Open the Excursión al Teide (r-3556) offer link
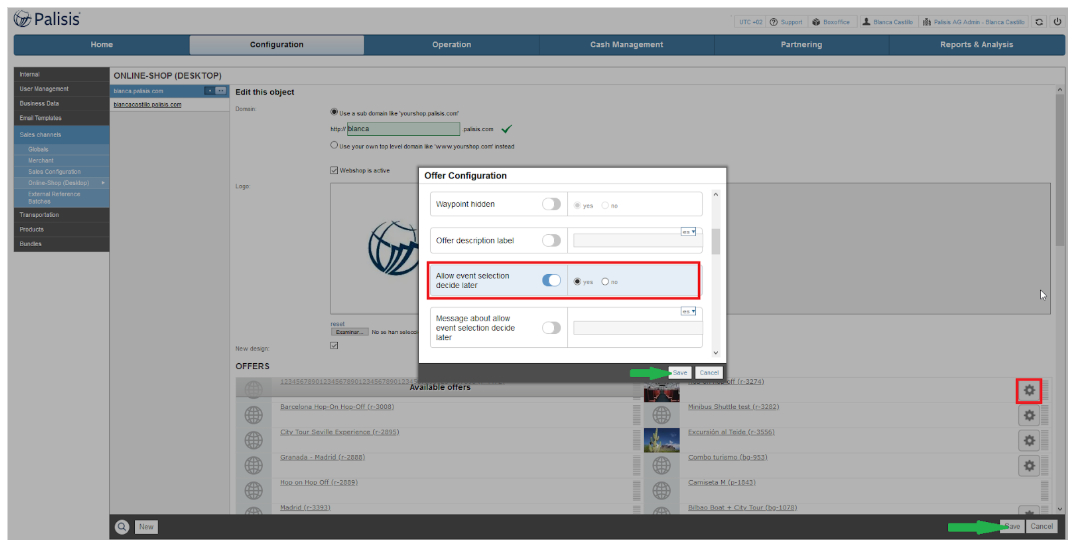 (x=732, y=432)
